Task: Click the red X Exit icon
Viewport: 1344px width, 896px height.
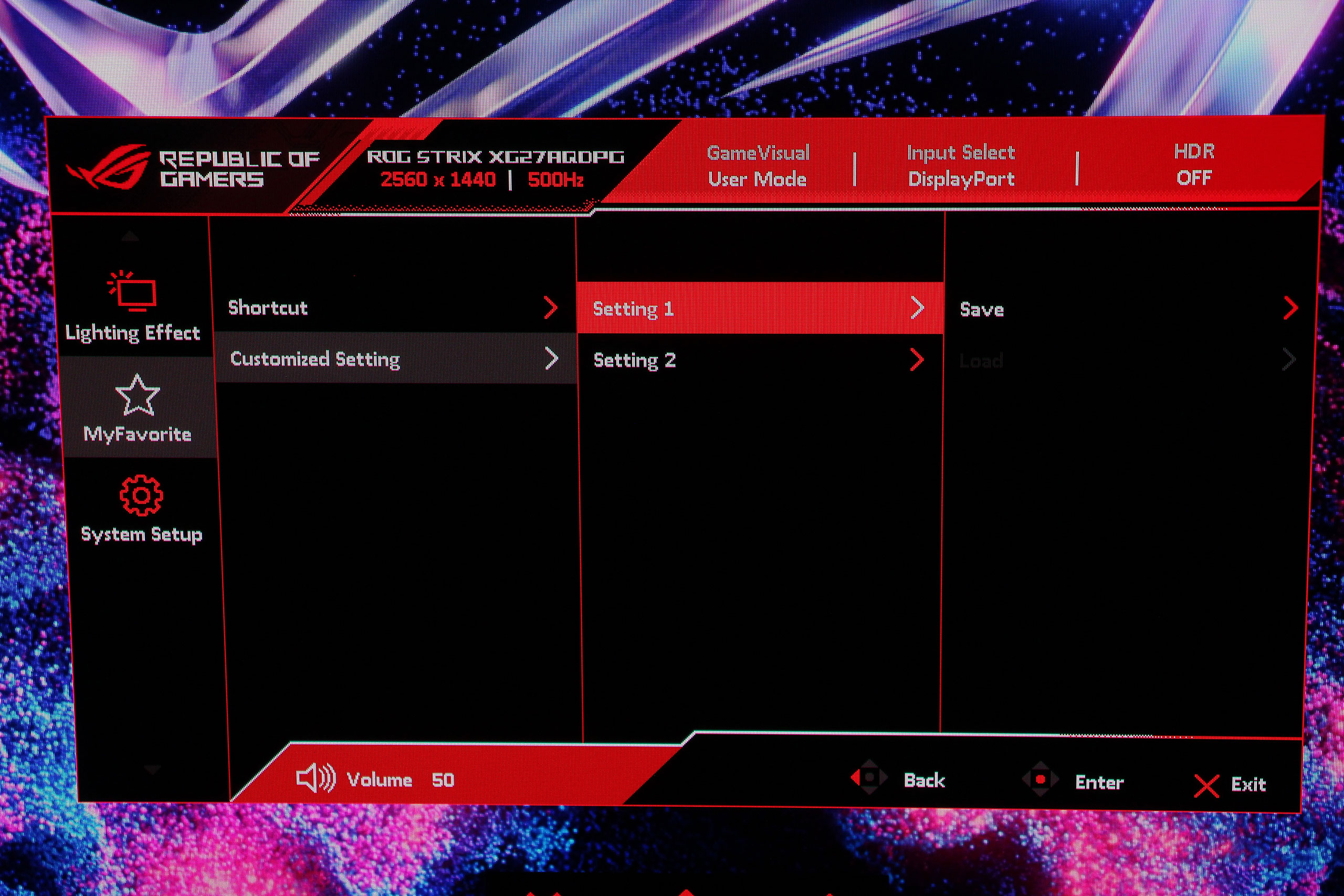Action: click(1206, 786)
